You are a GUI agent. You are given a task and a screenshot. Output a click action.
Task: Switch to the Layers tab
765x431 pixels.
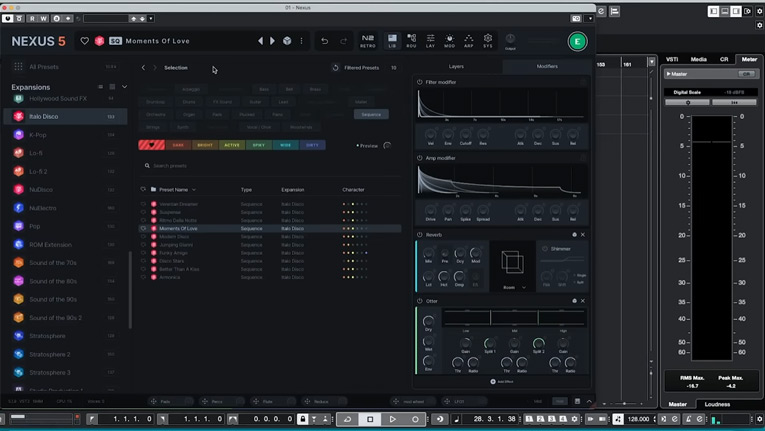[456, 66]
